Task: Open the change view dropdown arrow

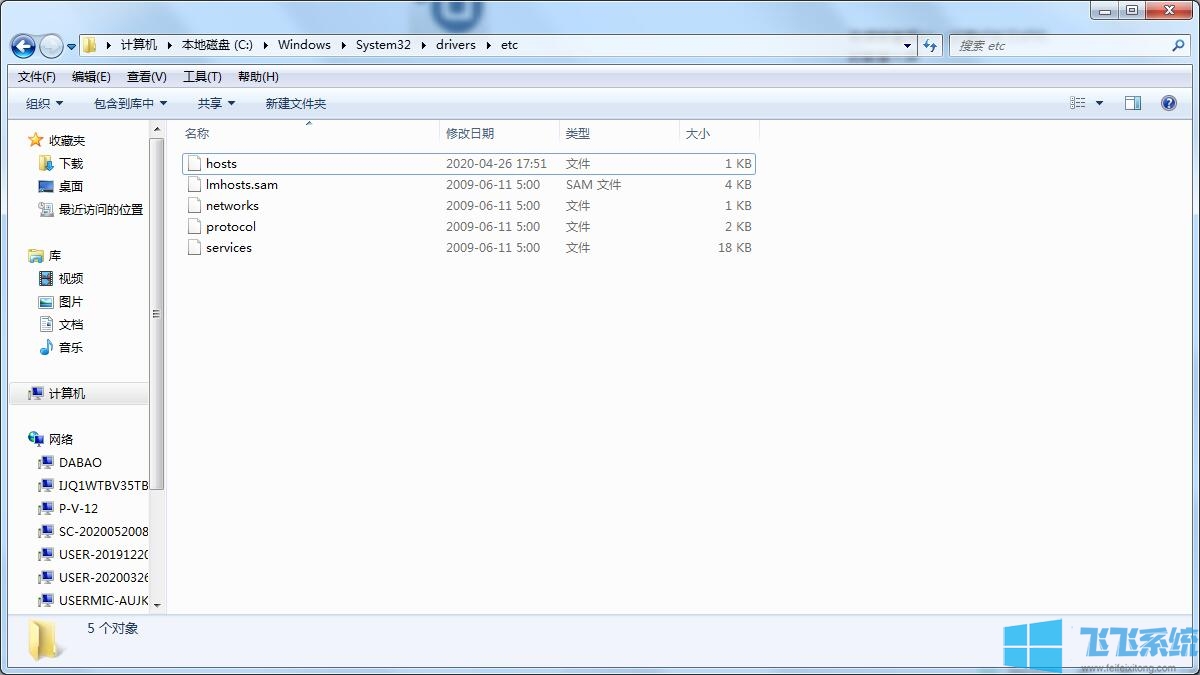Action: coord(1098,102)
